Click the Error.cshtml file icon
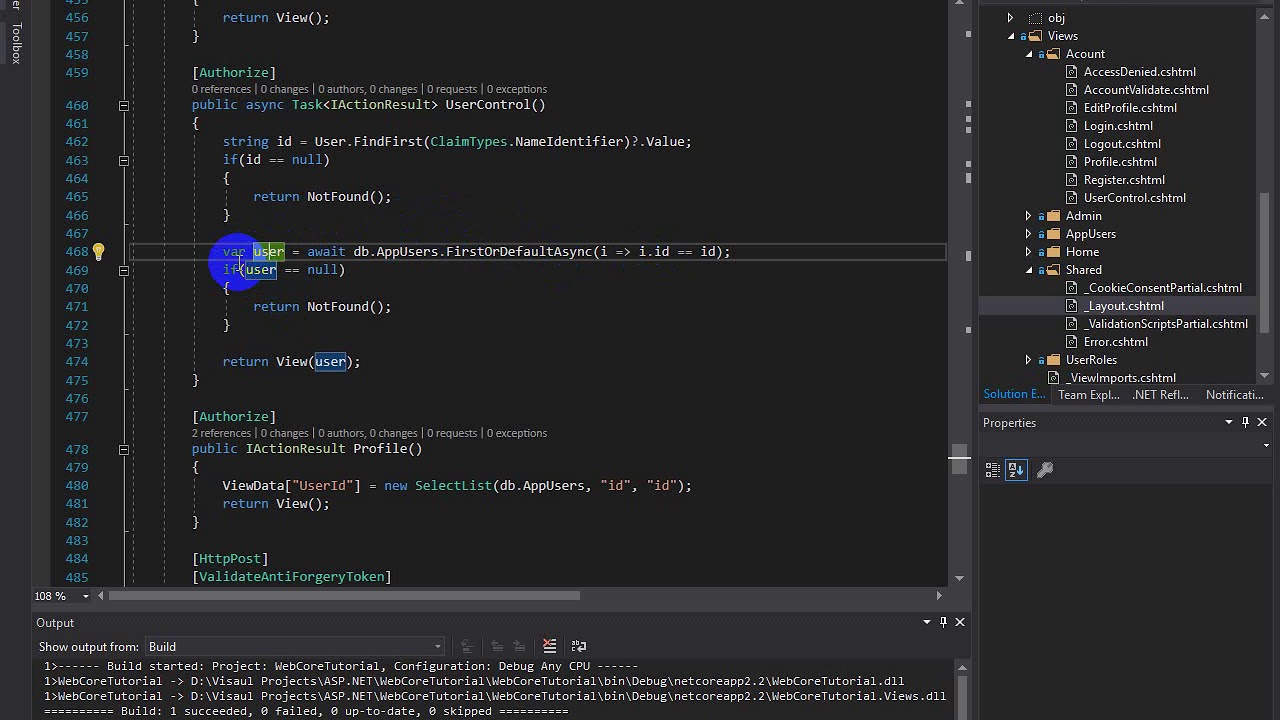 tap(1072, 342)
